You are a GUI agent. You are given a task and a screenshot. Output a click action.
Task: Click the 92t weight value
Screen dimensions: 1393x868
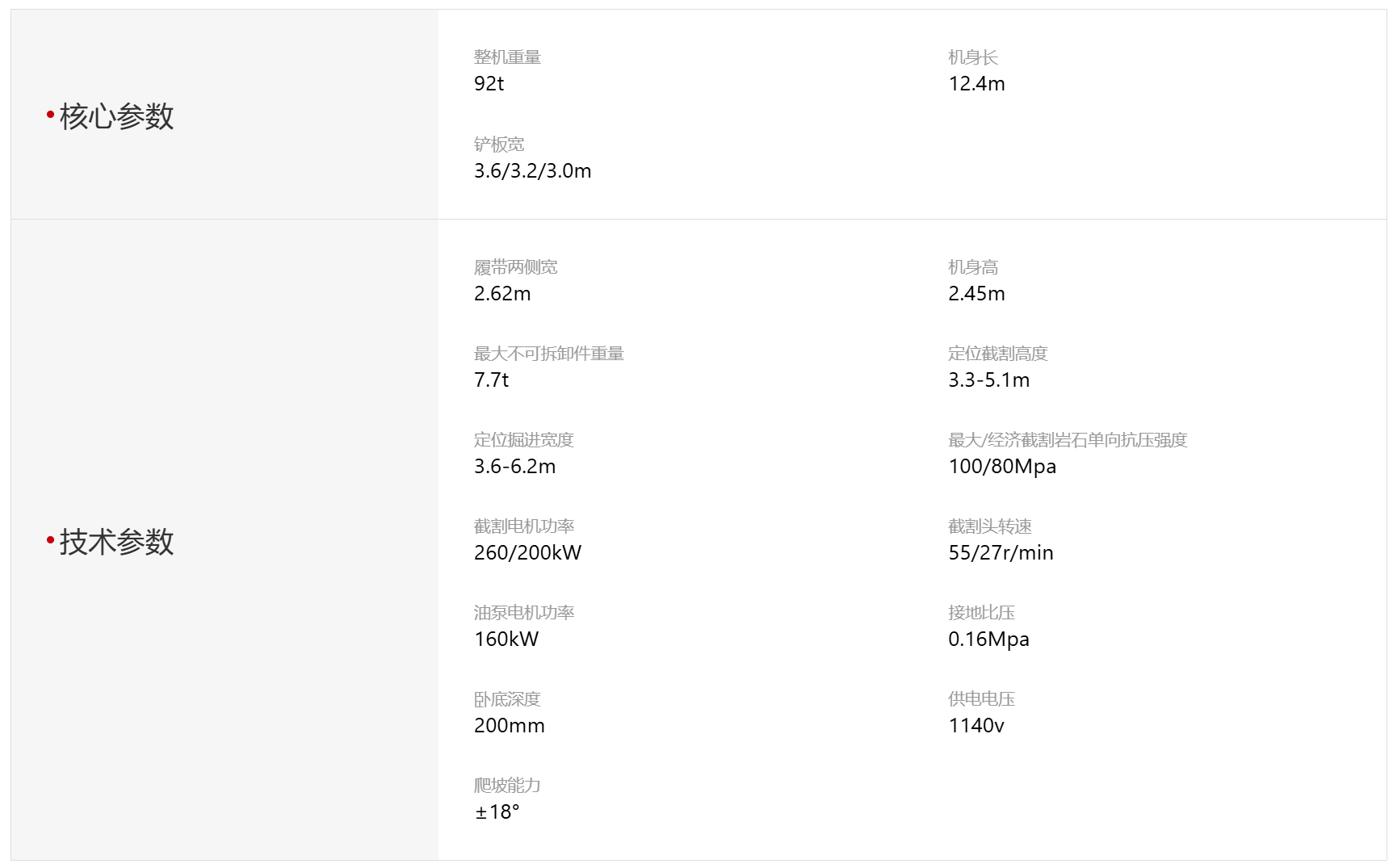(489, 83)
